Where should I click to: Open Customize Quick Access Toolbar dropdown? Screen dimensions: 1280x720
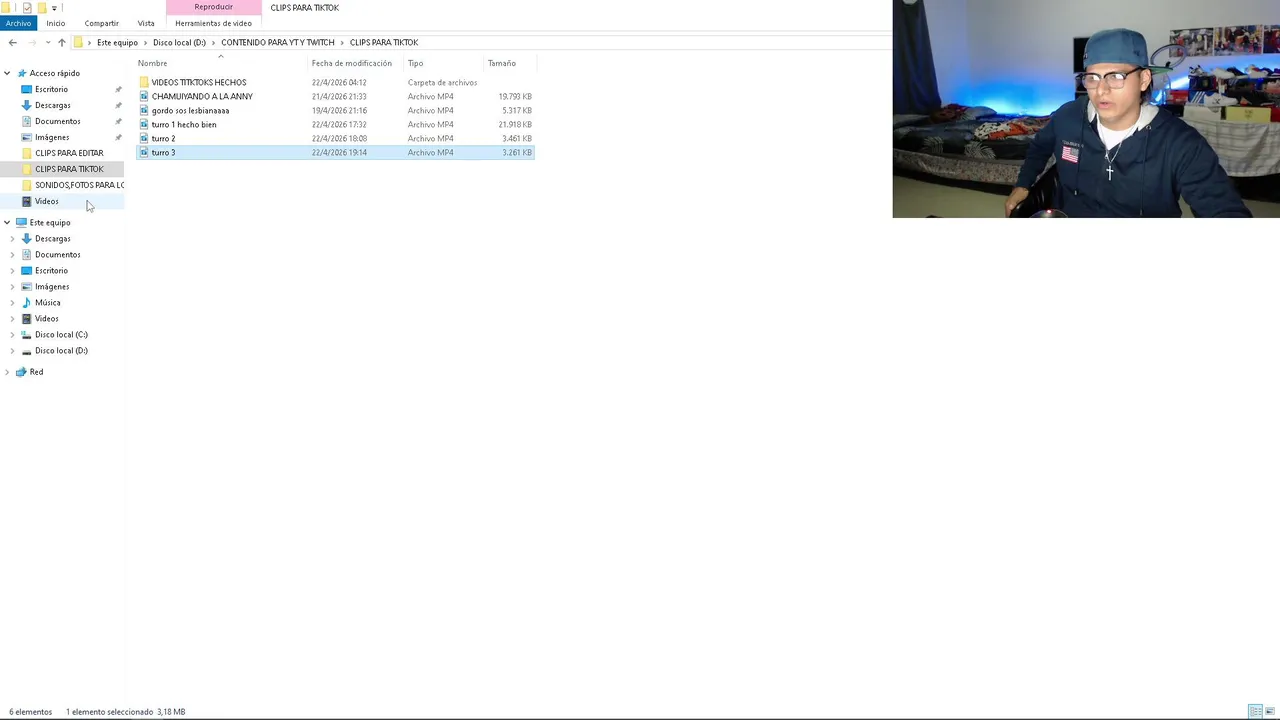click(54, 7)
